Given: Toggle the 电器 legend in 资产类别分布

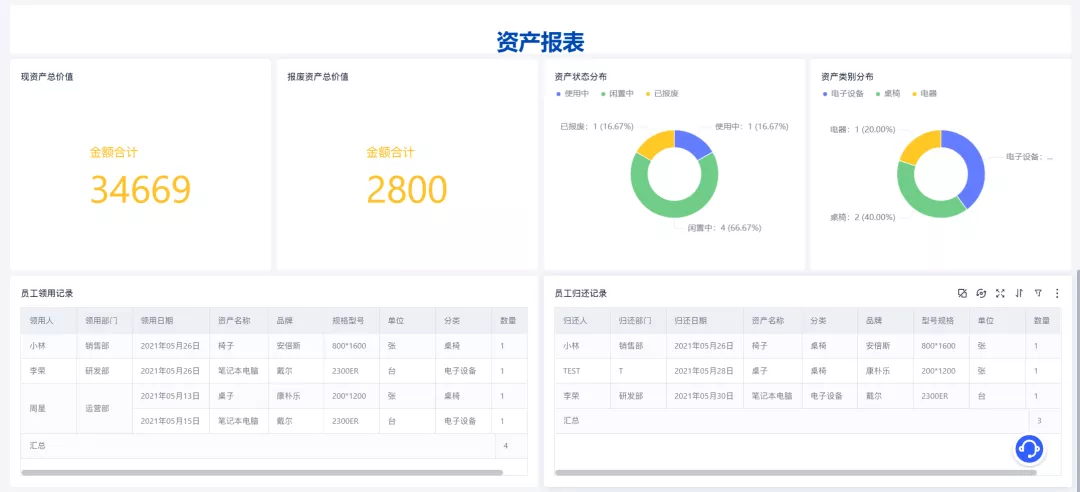Looking at the screenshot, I should [924, 94].
